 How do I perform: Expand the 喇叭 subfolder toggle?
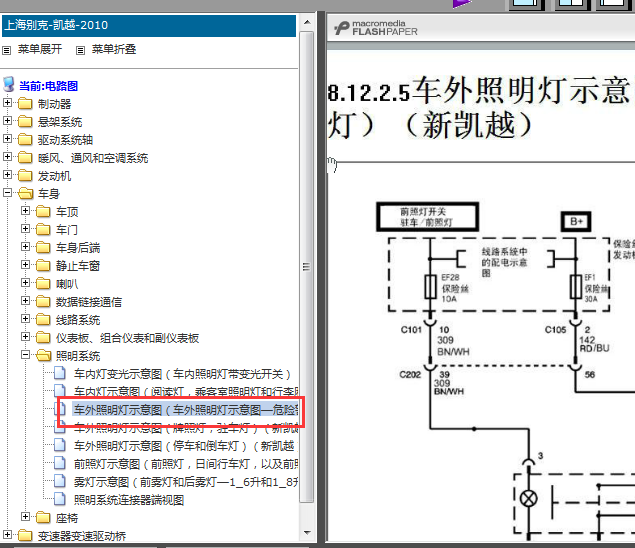(25, 283)
